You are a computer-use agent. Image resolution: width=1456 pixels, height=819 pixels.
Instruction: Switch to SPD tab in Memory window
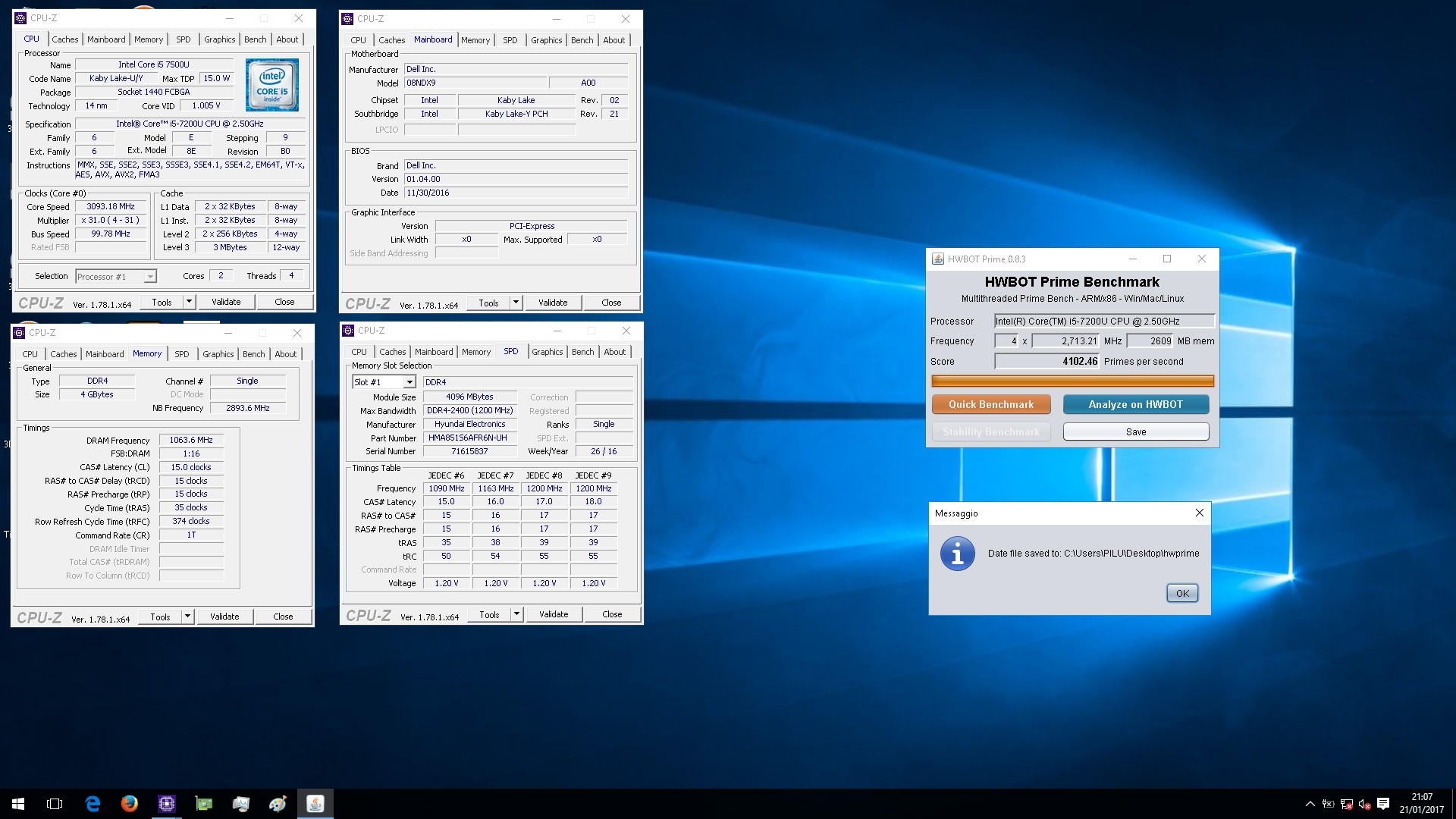(182, 354)
